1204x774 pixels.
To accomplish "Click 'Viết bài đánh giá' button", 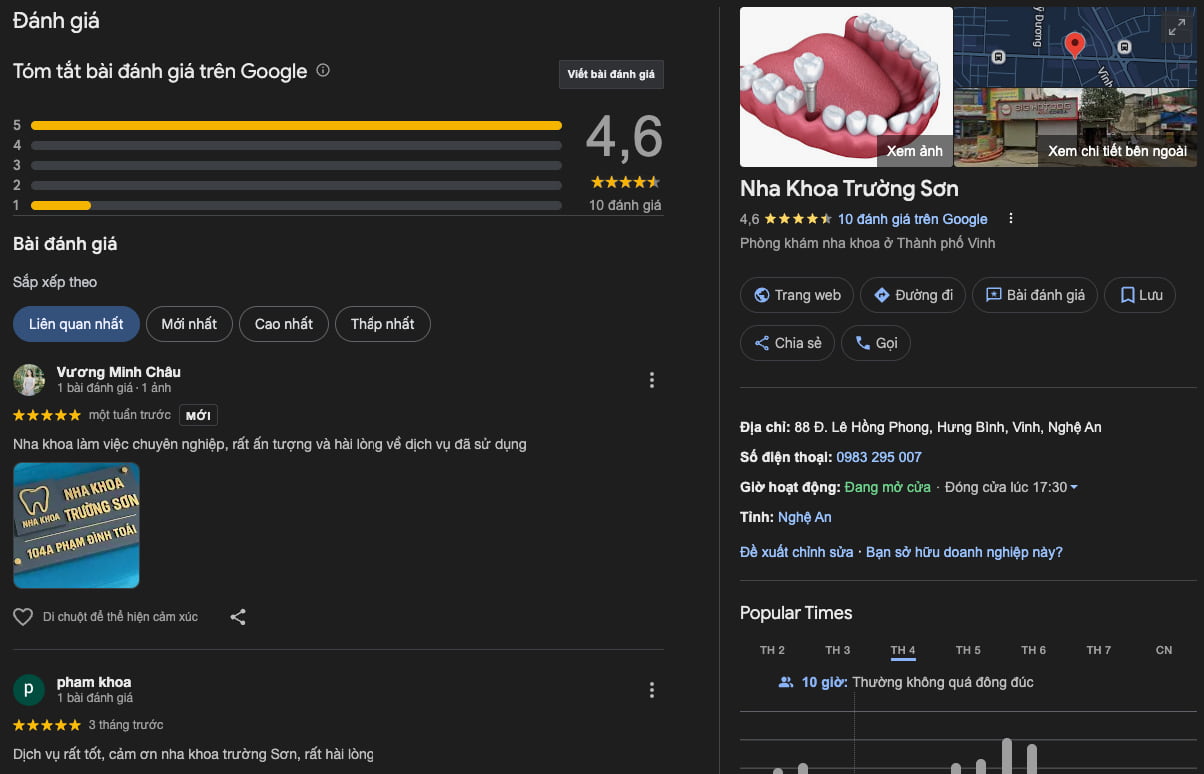I will [x=610, y=75].
